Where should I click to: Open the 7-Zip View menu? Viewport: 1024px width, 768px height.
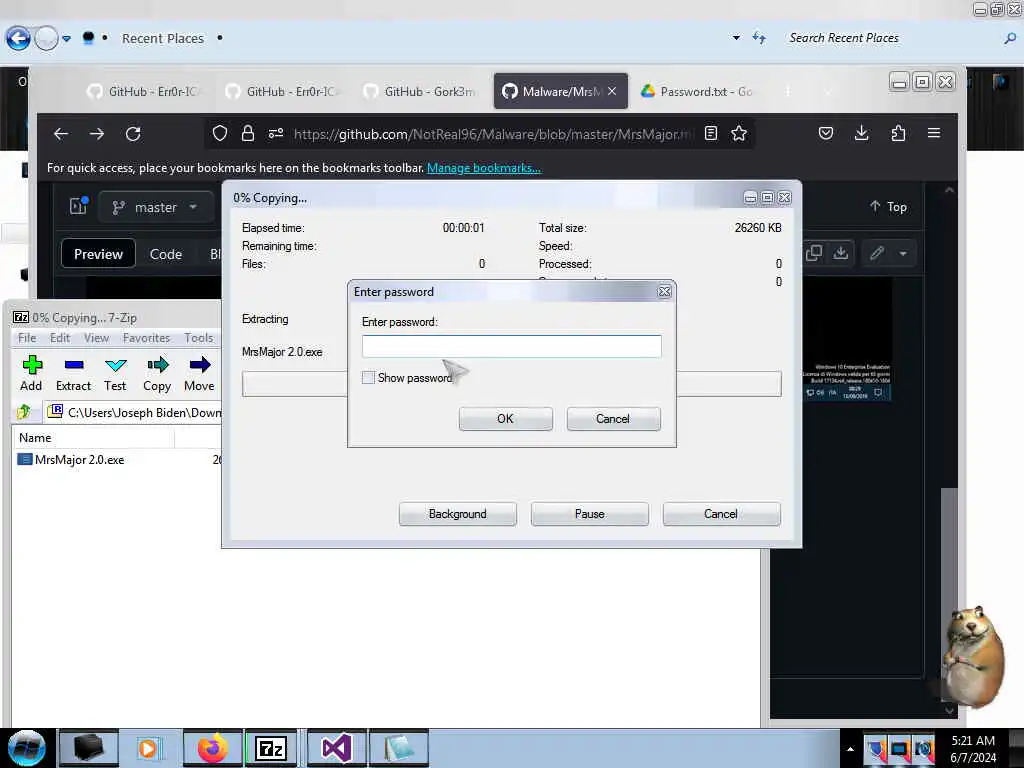pos(96,338)
